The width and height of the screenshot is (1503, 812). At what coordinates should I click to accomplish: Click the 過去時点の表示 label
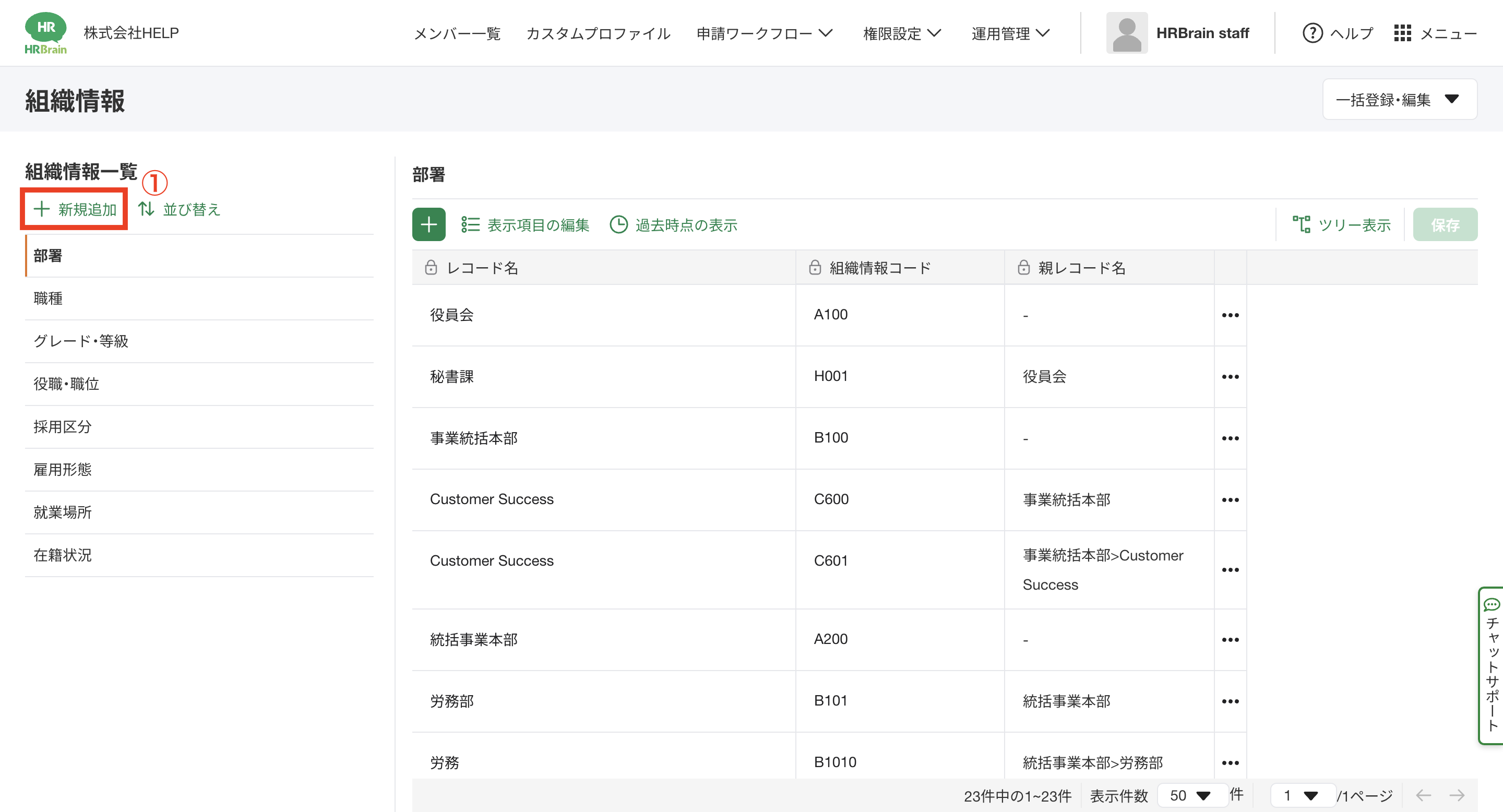[x=686, y=225]
